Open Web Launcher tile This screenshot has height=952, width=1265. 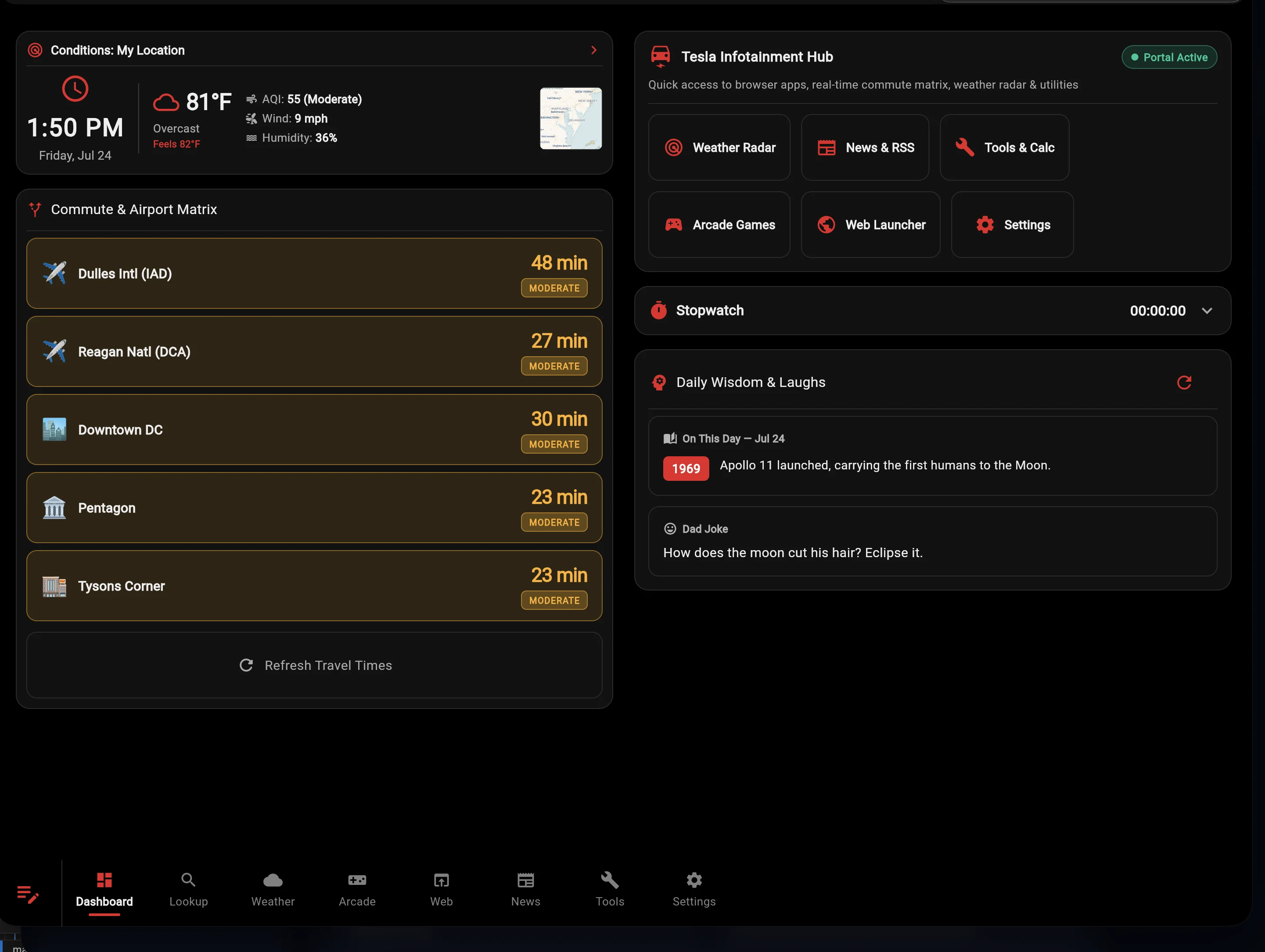click(870, 225)
